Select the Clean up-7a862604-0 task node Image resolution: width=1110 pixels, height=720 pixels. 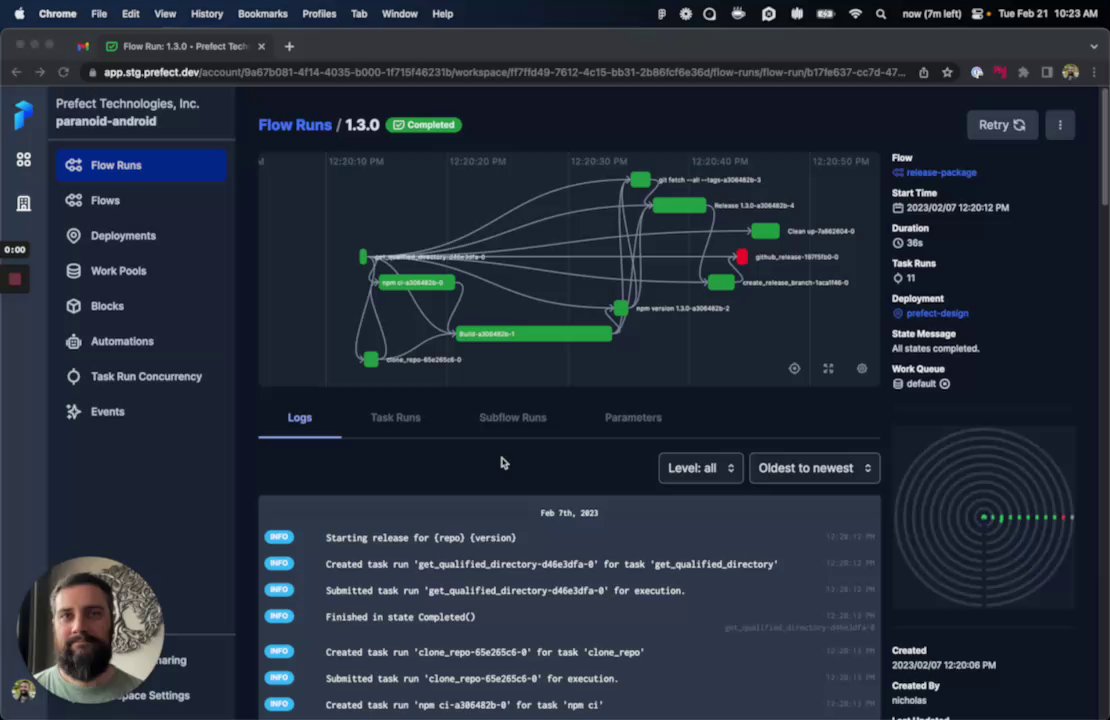765,231
